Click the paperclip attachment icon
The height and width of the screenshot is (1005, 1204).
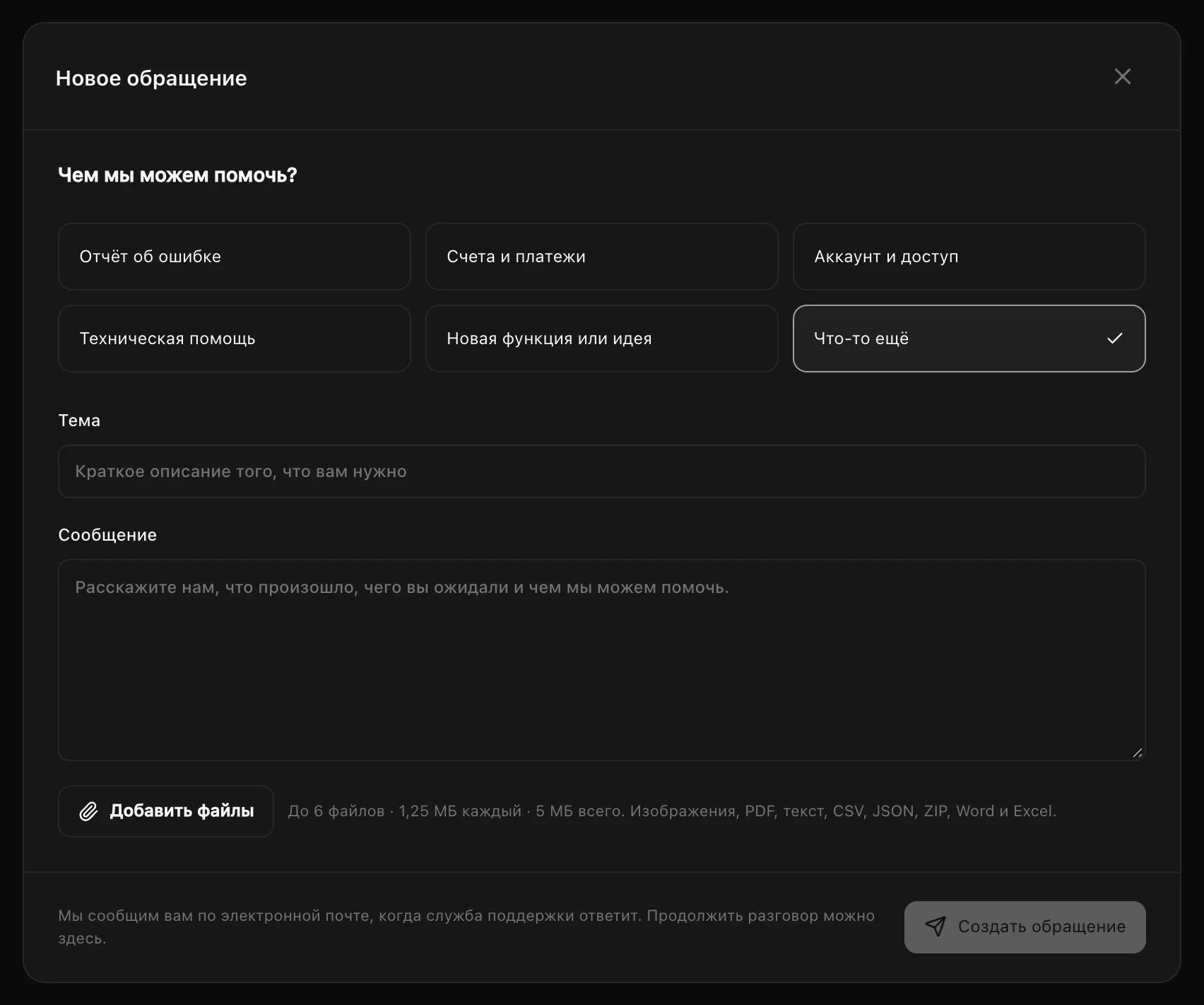point(88,811)
